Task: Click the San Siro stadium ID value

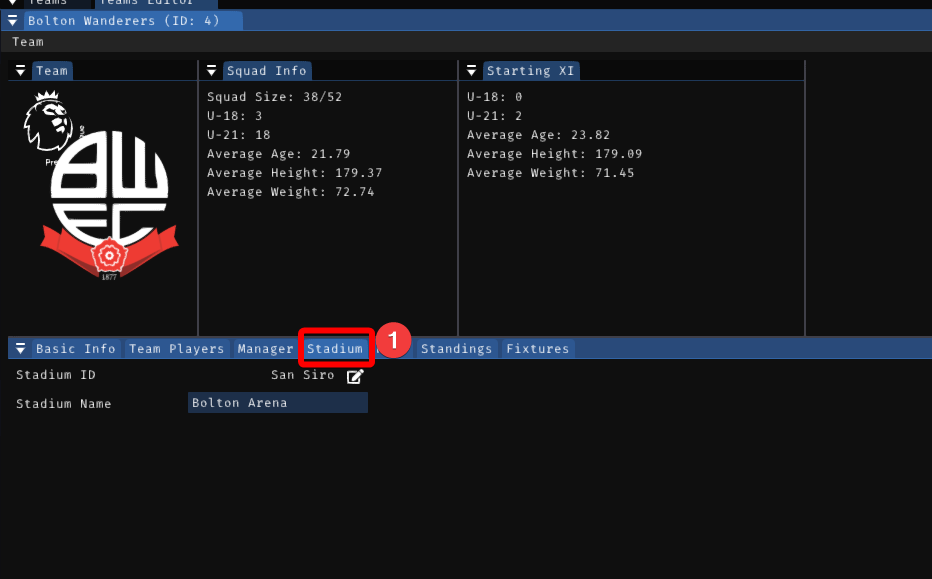Action: tap(302, 374)
